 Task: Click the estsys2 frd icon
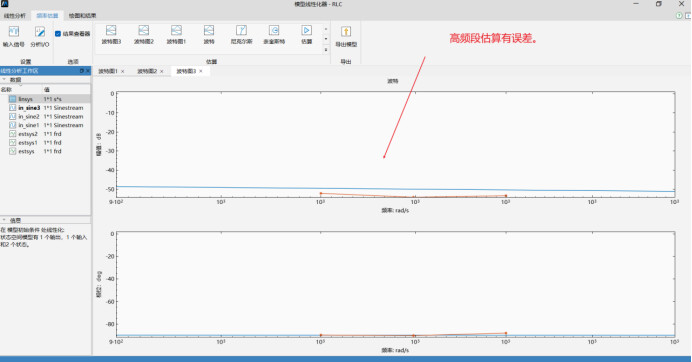(x=12, y=134)
